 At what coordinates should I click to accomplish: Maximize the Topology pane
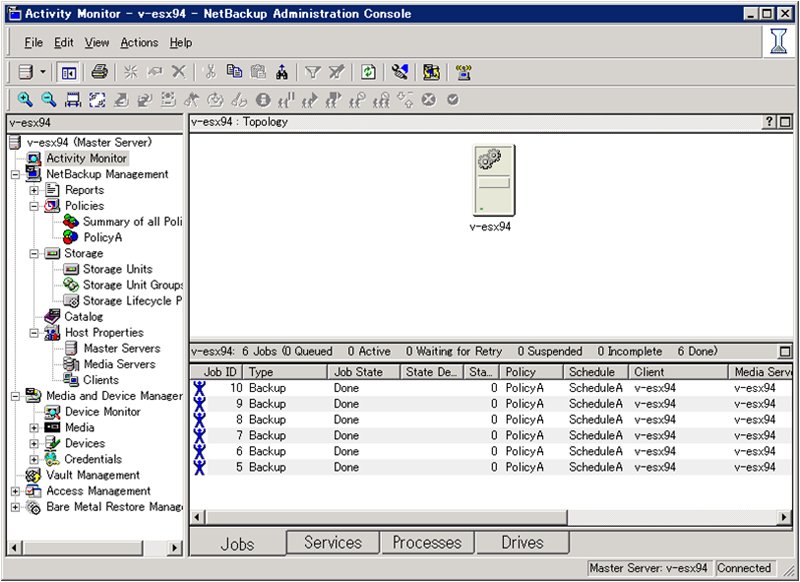[x=785, y=122]
